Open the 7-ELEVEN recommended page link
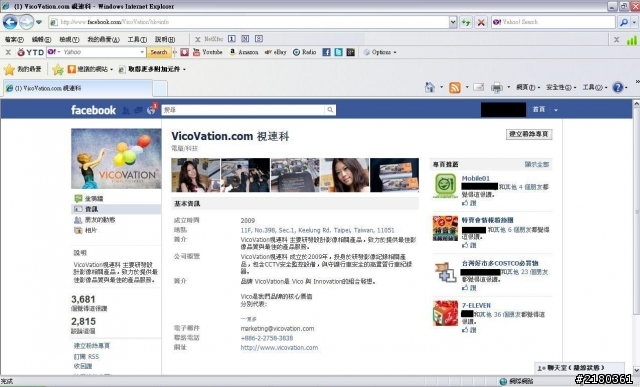The width and height of the screenshot is (640, 387). pyautogui.click(x=476, y=305)
